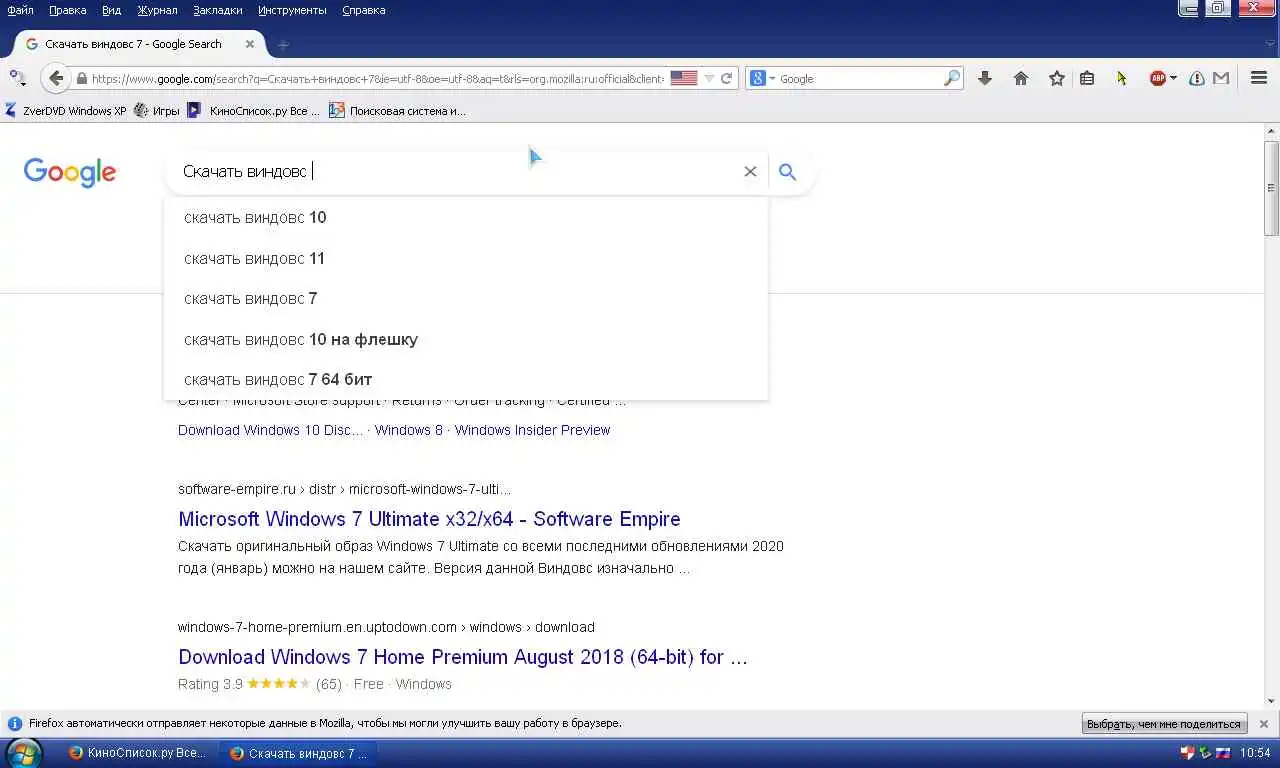Open the Вид menu
This screenshot has width=1280, height=768.
[x=111, y=10]
